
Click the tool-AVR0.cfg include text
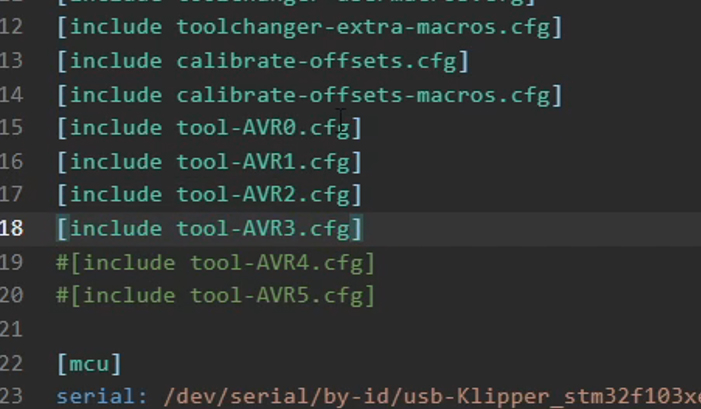pos(209,128)
